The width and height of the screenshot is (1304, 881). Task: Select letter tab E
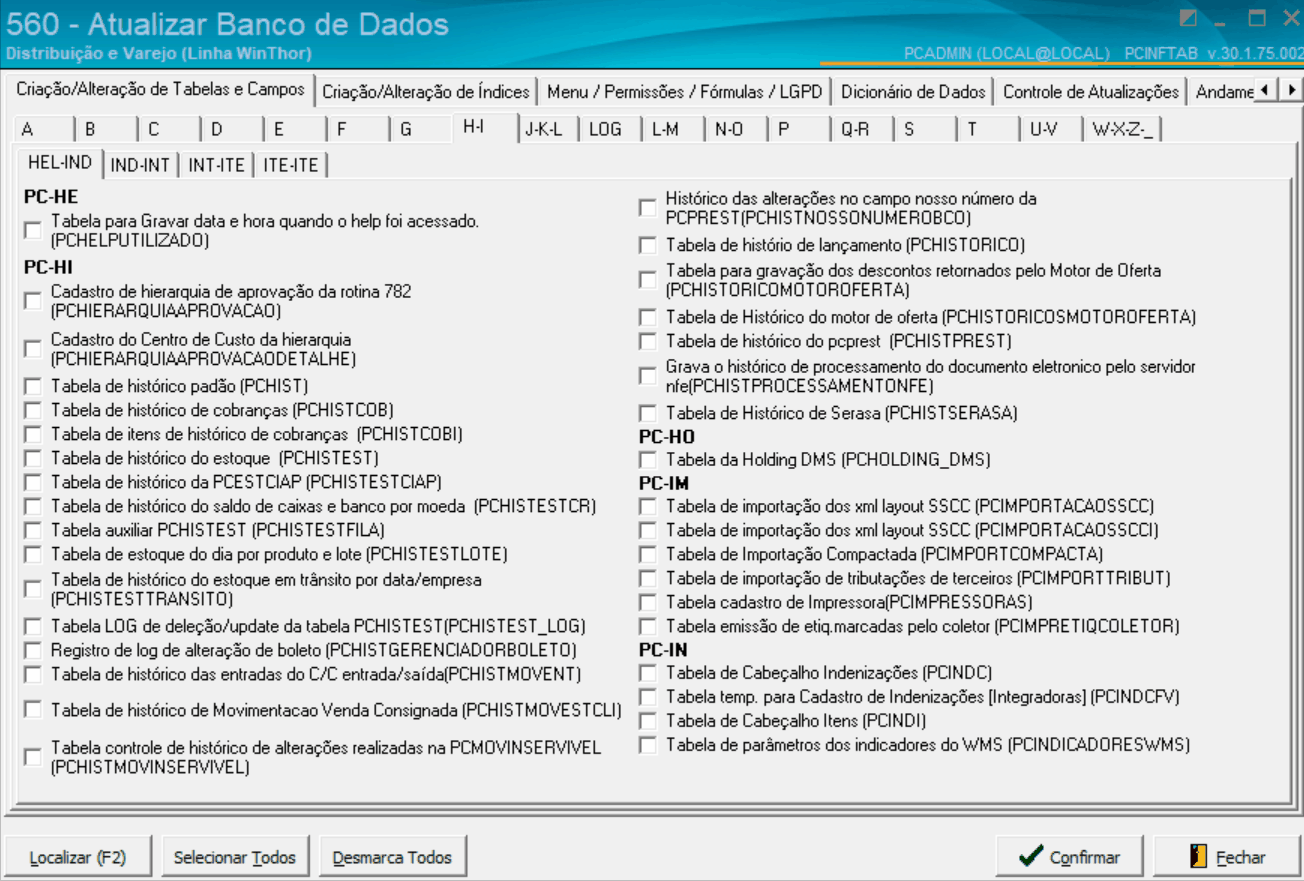(x=294, y=129)
